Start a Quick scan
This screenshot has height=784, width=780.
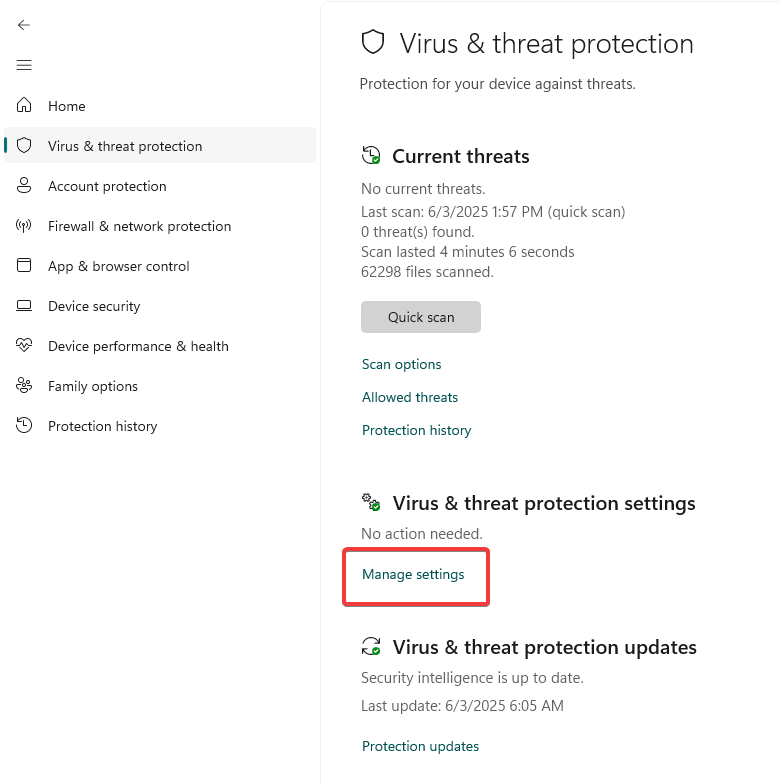pyautogui.click(x=421, y=317)
